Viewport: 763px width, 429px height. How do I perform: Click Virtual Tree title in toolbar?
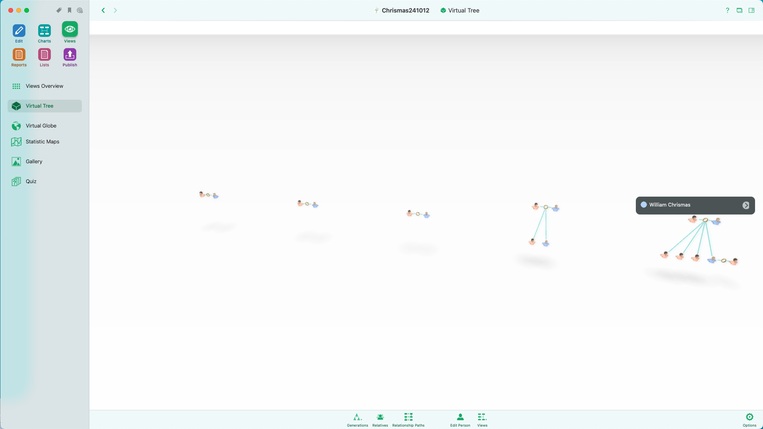pos(464,10)
